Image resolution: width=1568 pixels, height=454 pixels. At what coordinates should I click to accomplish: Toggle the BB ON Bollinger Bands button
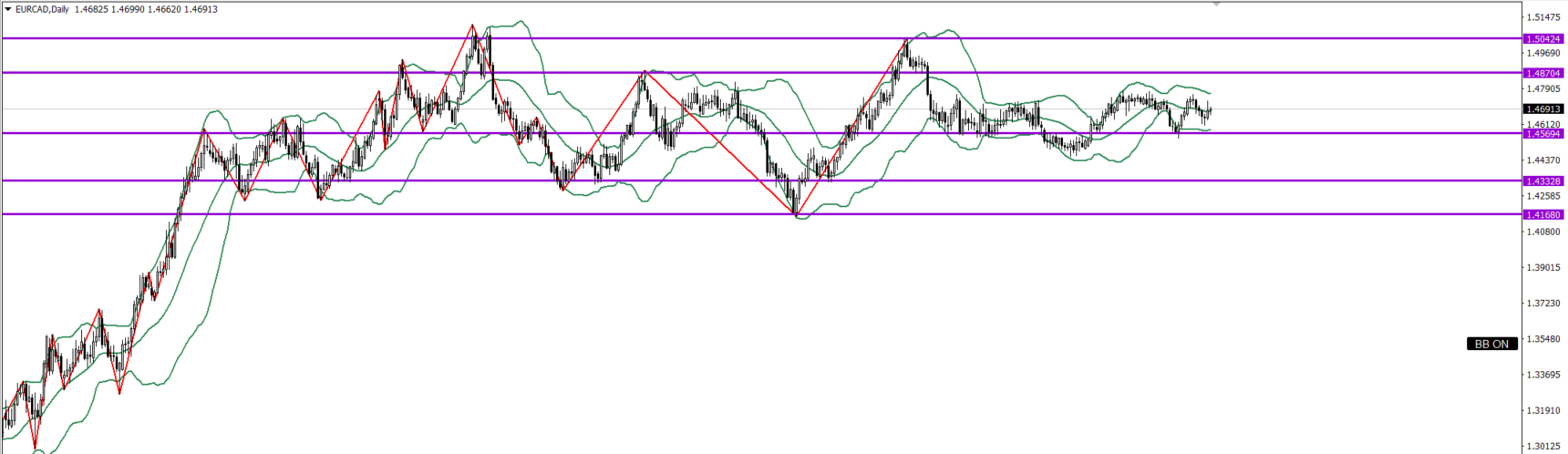[1492, 344]
